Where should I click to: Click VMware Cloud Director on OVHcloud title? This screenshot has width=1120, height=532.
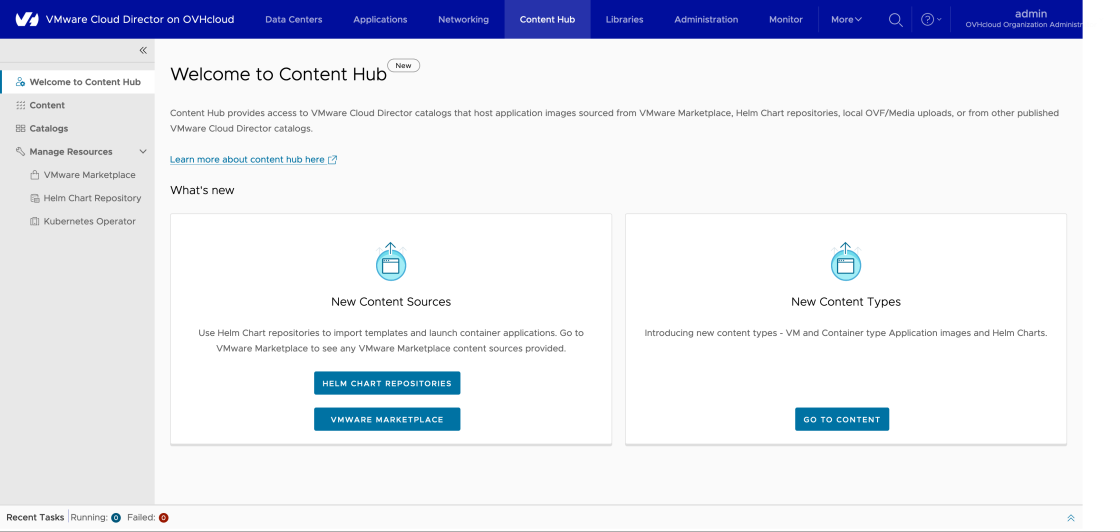[x=140, y=19]
